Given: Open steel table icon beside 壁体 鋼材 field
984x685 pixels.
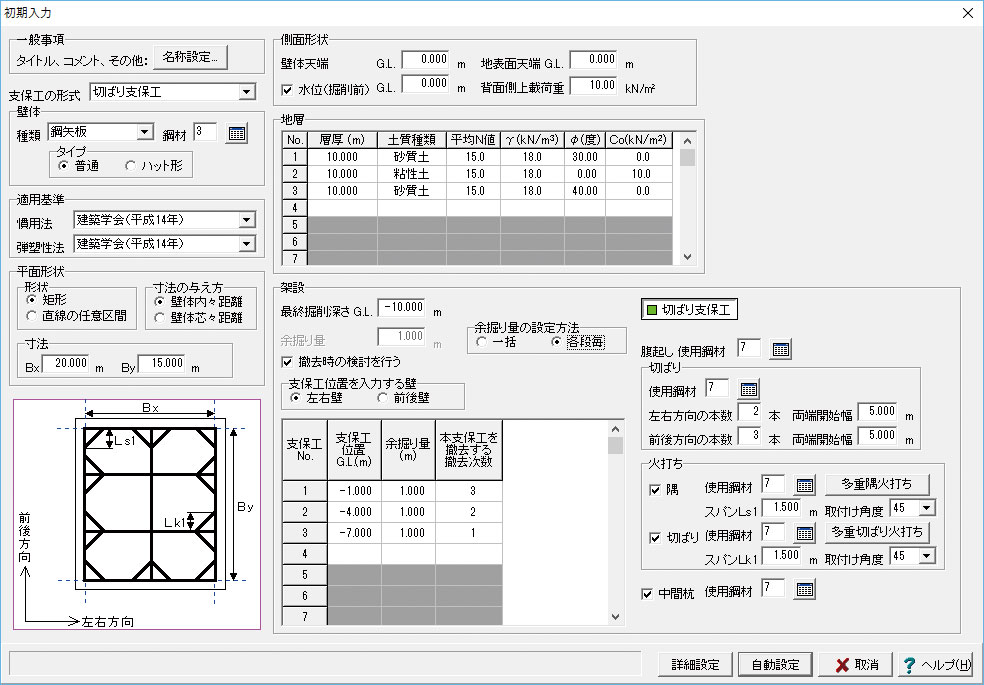Looking at the screenshot, I should click(x=236, y=133).
